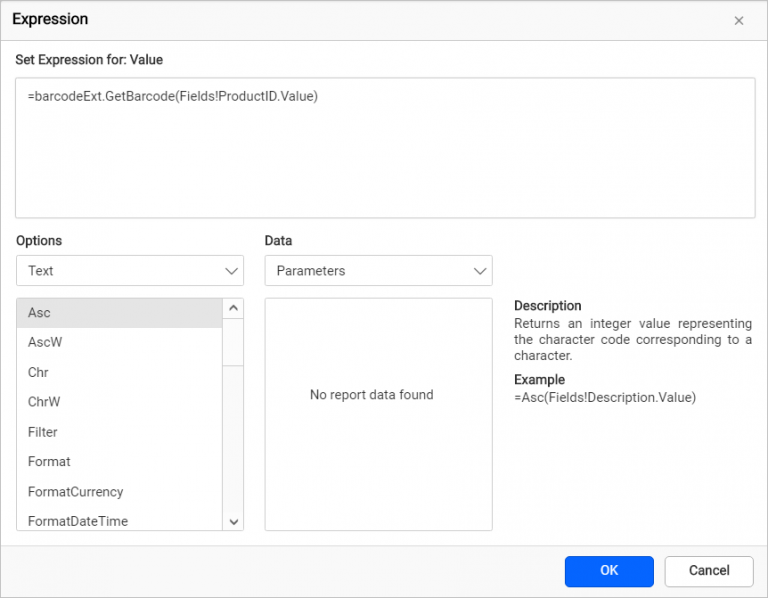Click the function list scroll up arrow
The height and width of the screenshot is (598, 768).
(234, 309)
